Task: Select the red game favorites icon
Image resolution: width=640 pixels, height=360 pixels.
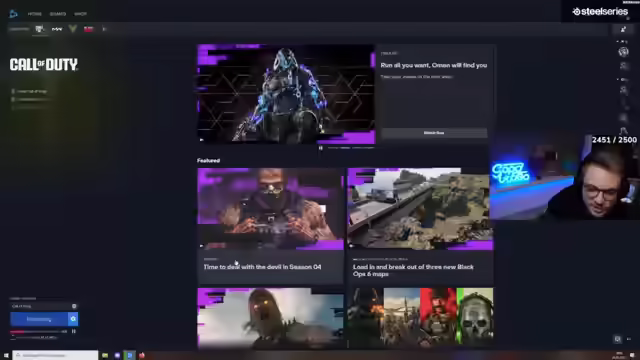Action: pos(89,29)
